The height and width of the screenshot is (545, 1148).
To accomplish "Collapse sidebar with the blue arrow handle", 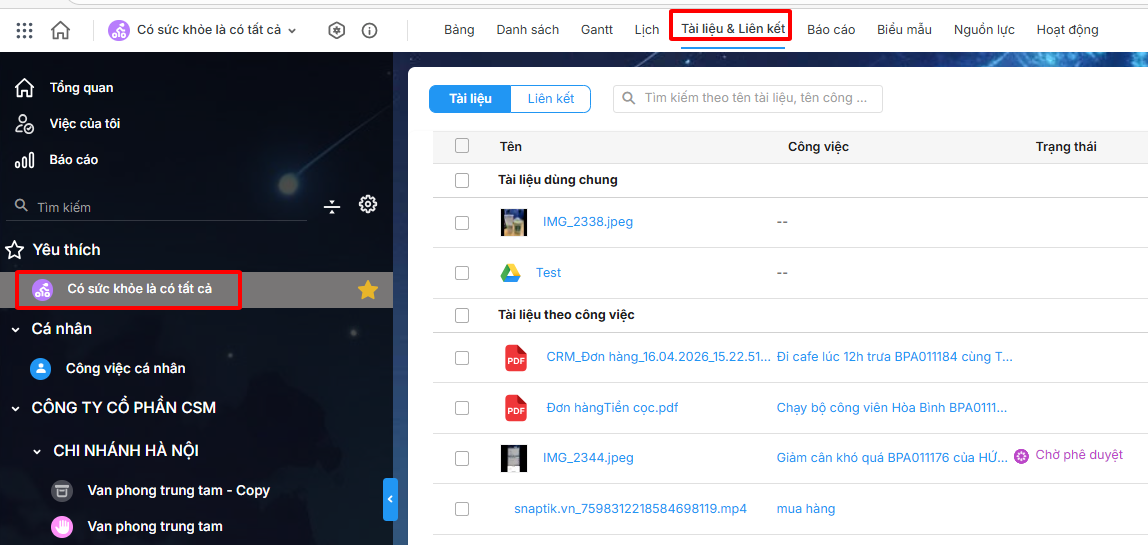I will click(x=390, y=499).
